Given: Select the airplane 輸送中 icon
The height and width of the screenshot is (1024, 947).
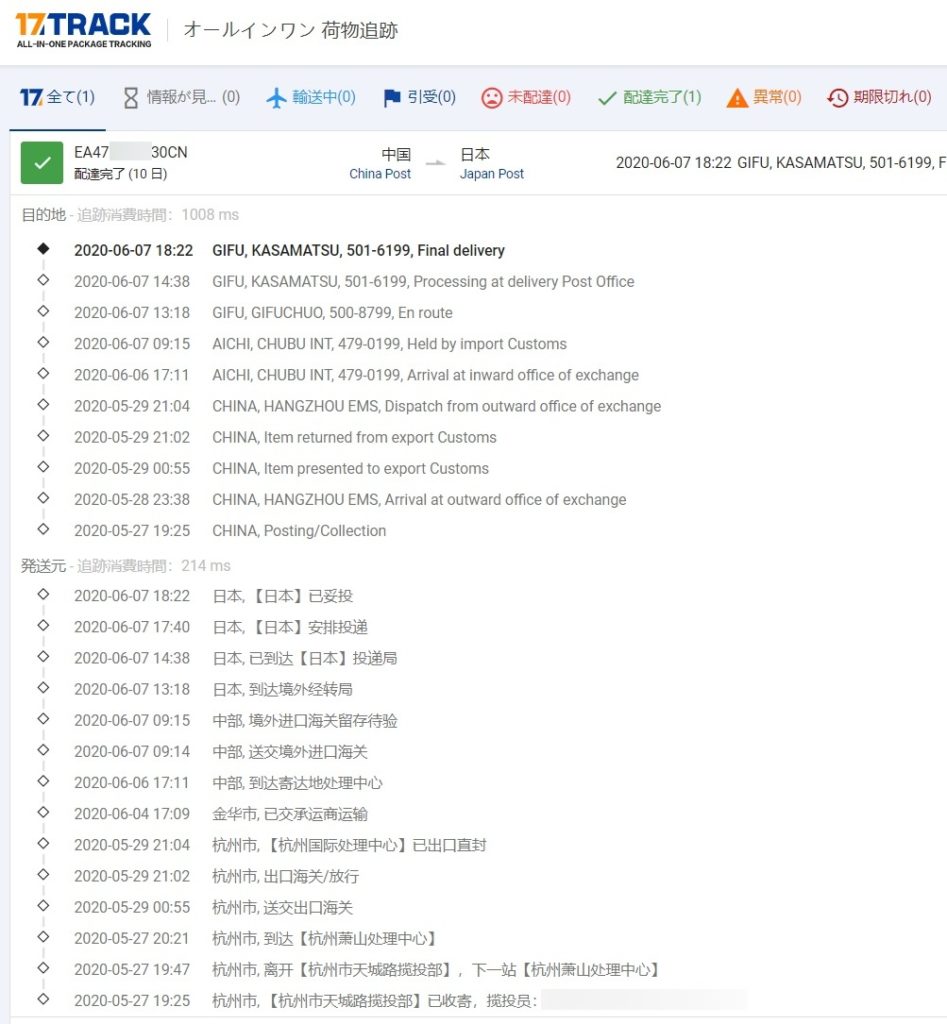Looking at the screenshot, I should tap(275, 97).
